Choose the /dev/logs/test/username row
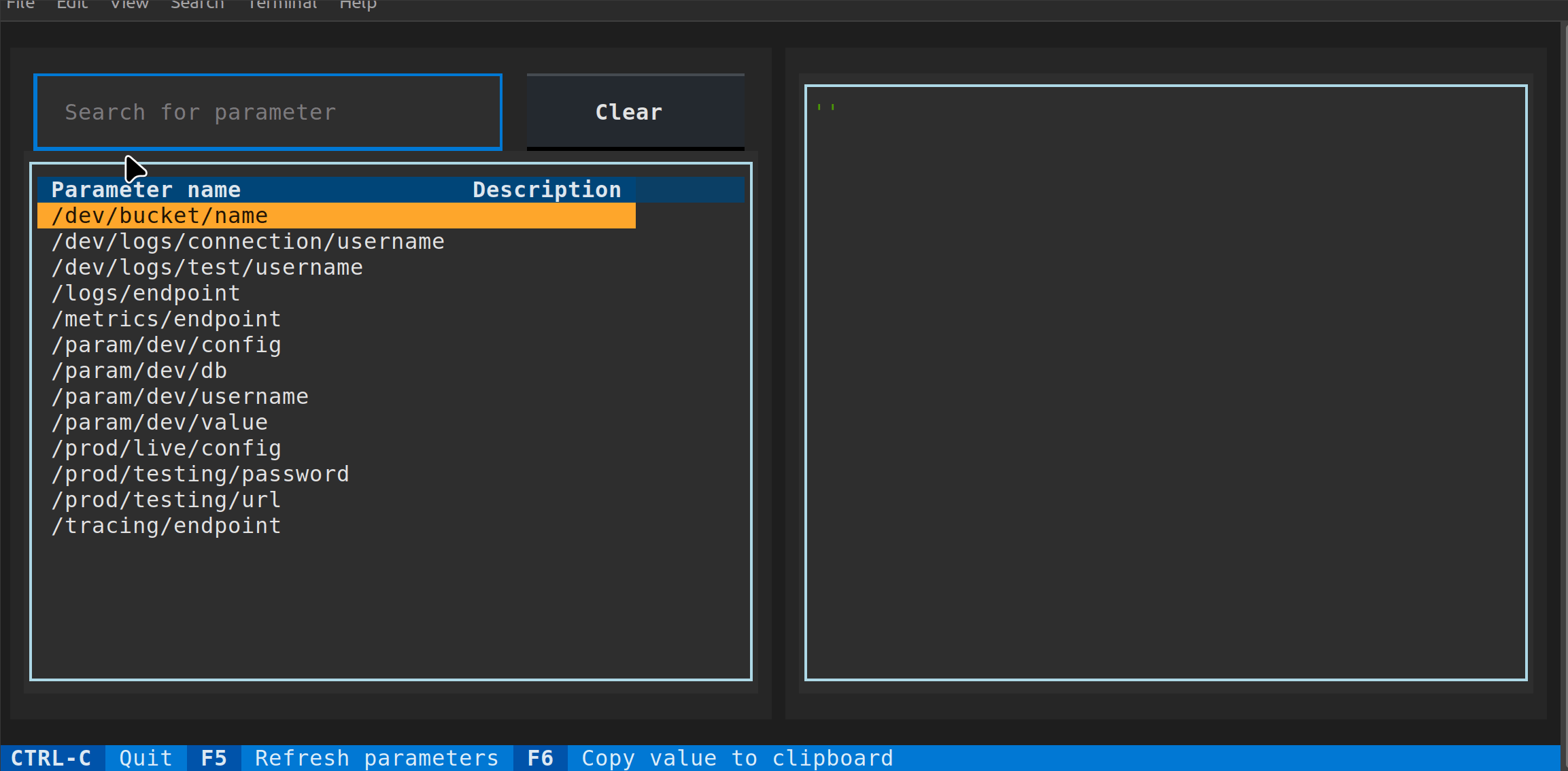Screen dimensions: 1568x771 click(207, 267)
